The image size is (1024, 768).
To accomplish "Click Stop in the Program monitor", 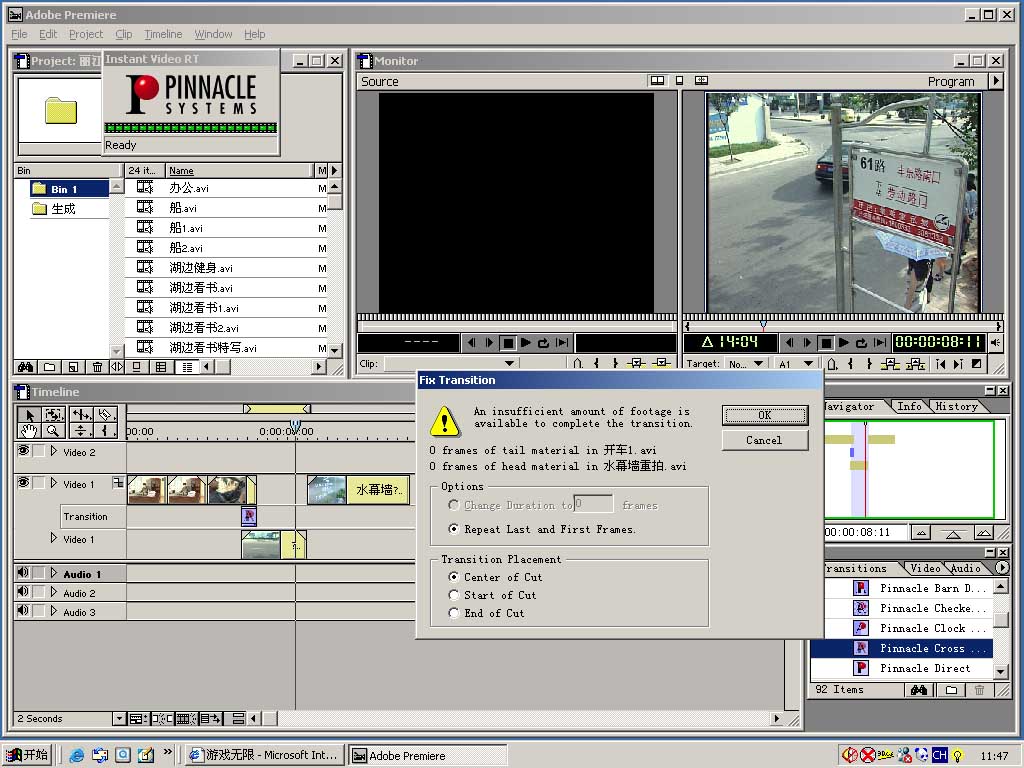I will coord(825,342).
